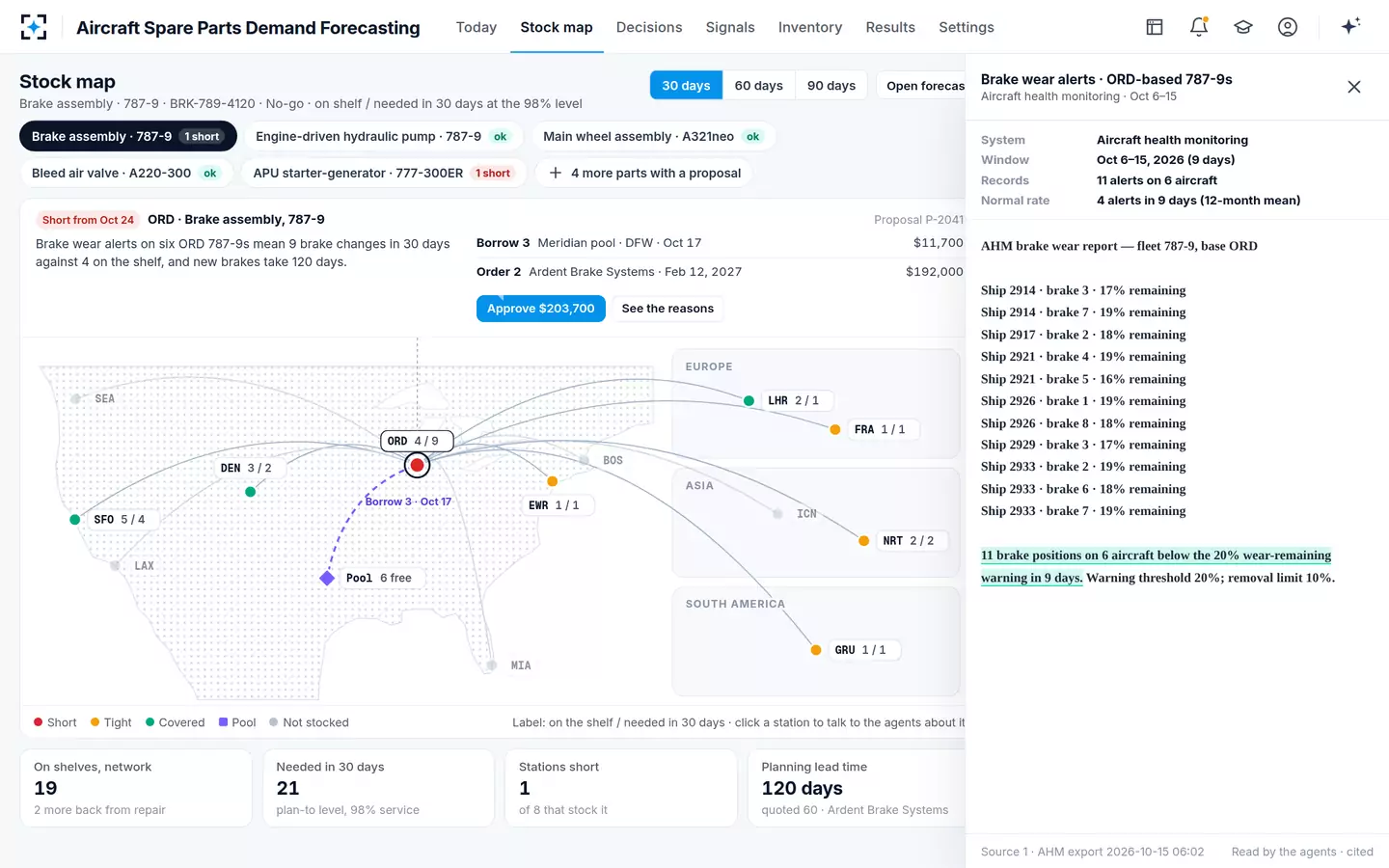Select the red ORD station marker
This screenshot has height=868, width=1389.
click(x=417, y=466)
